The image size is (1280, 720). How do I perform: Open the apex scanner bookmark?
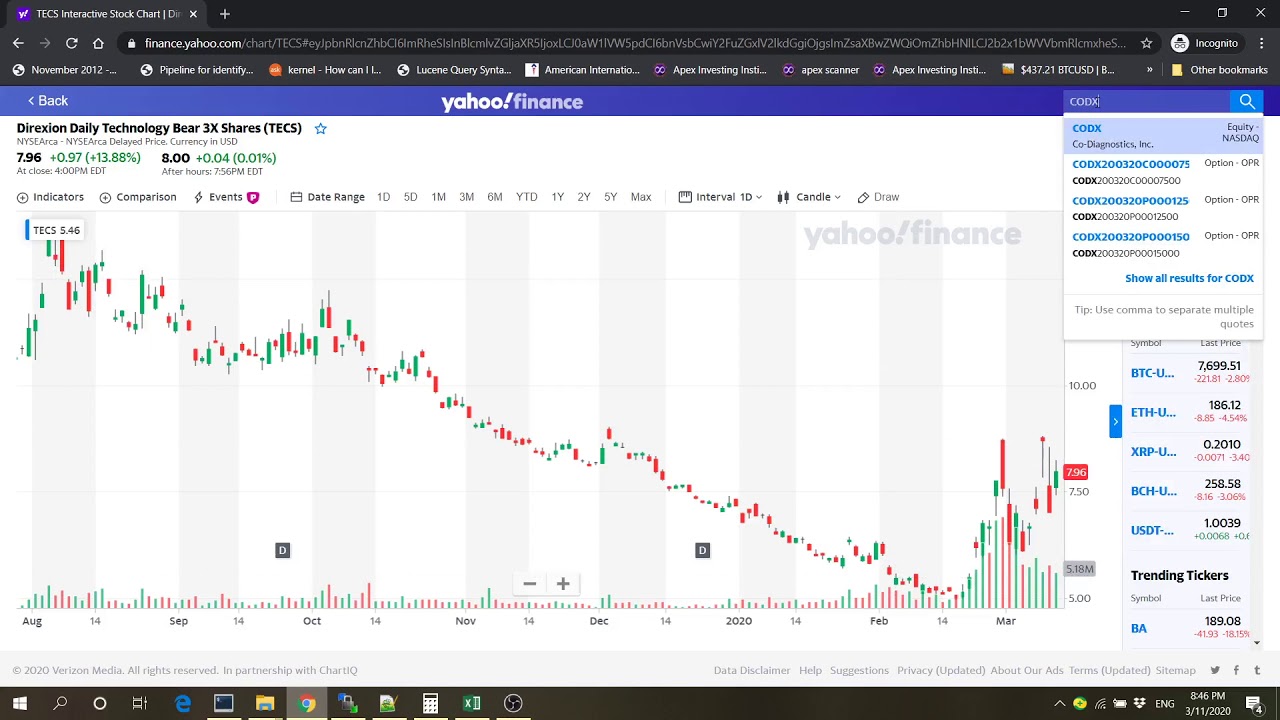pos(820,70)
